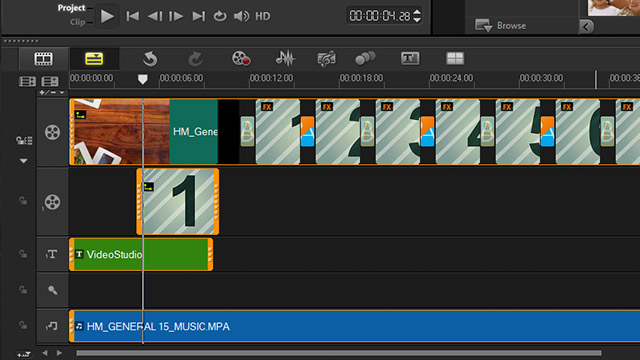
Task: Switch preview to Project mode
Action: 71,8
